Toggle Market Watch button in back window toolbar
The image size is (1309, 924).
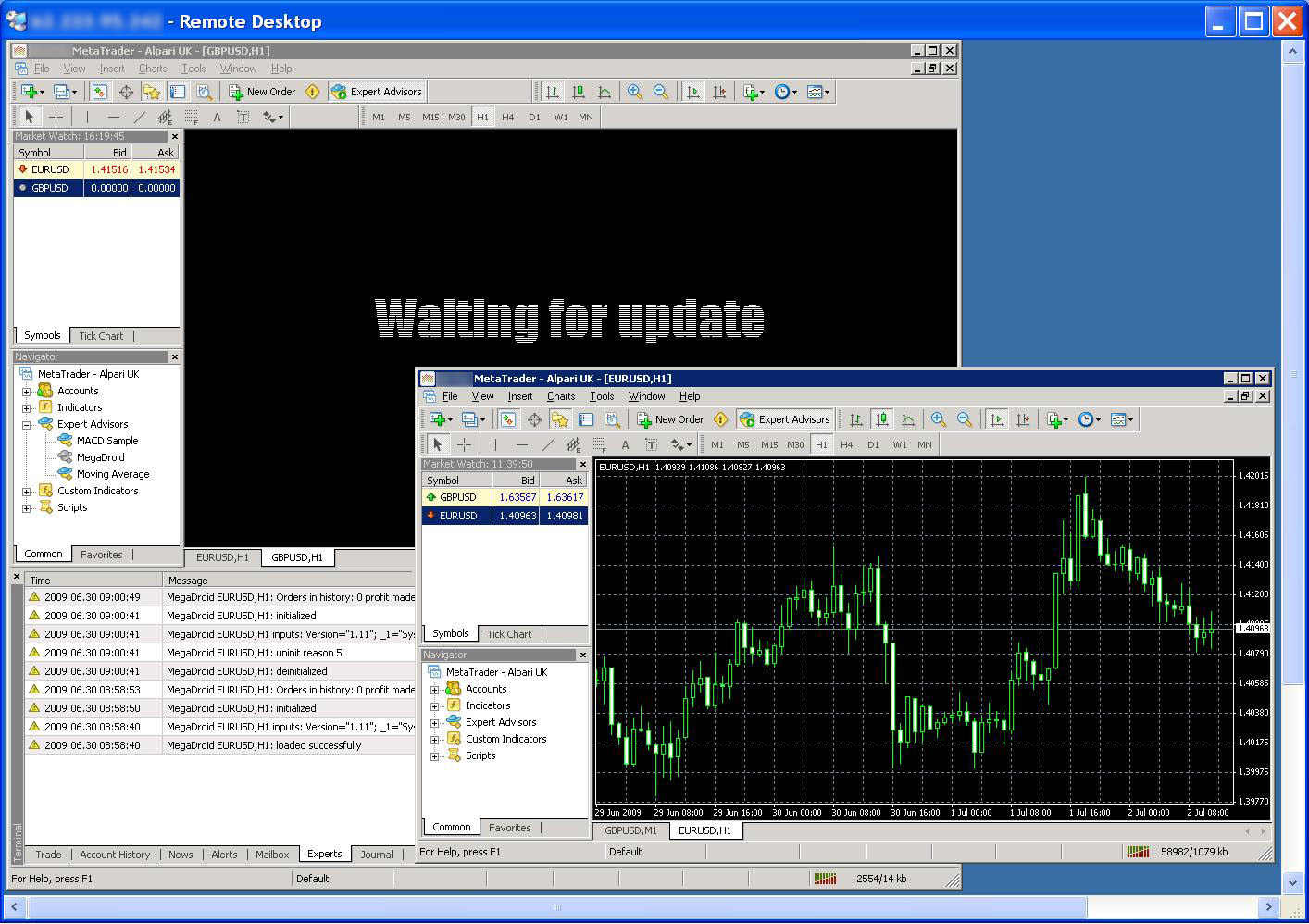100,92
